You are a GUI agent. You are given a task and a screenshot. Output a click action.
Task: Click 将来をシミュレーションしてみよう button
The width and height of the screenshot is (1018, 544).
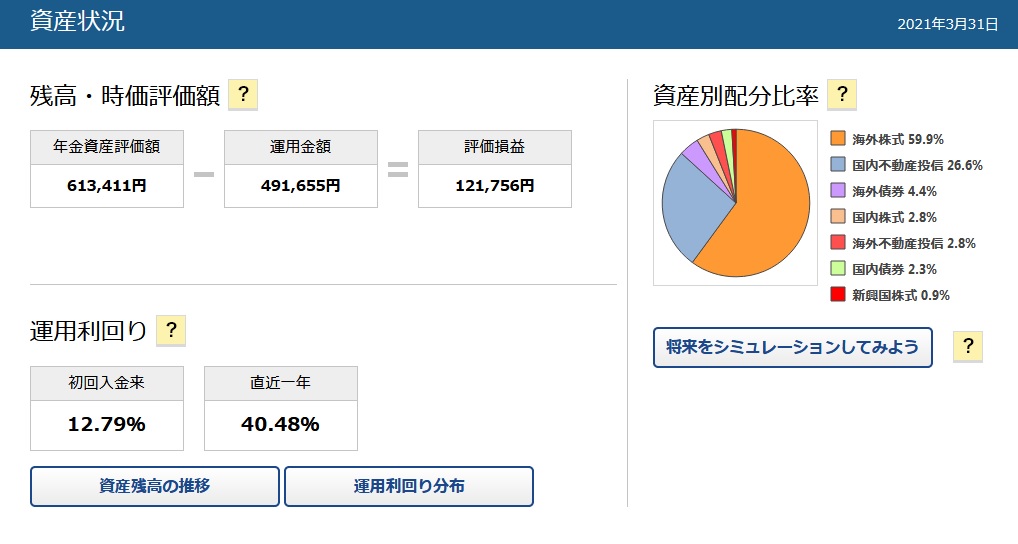point(793,347)
